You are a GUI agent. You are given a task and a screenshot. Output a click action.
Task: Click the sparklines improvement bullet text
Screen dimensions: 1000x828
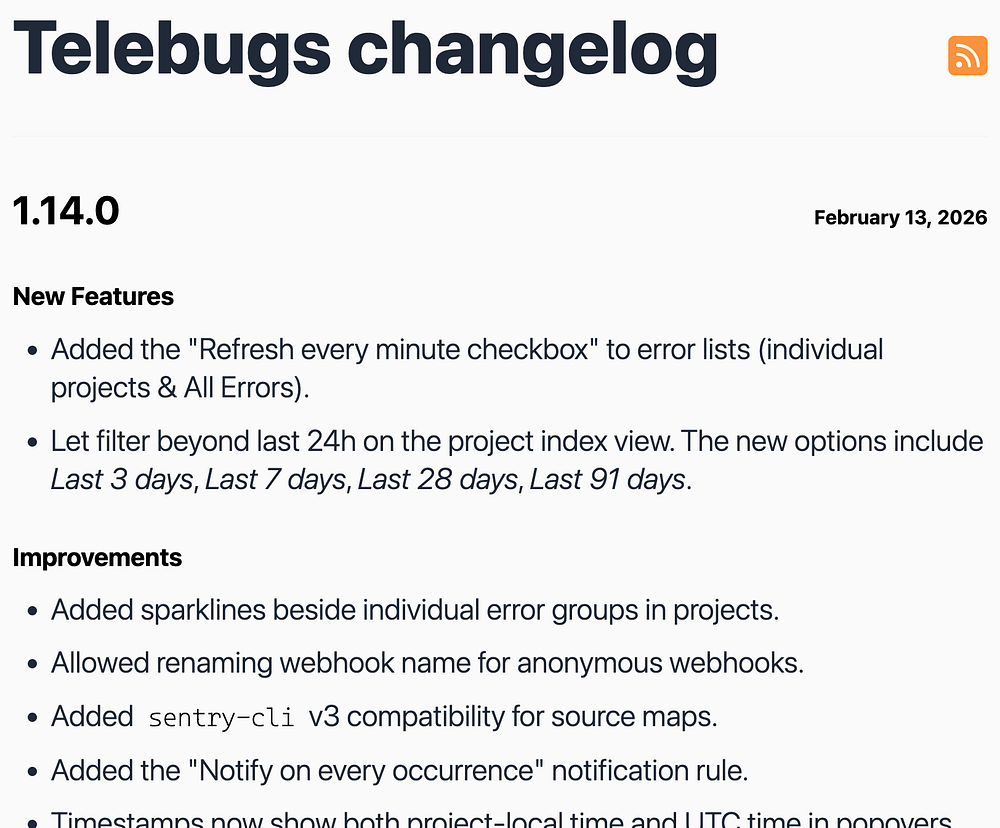pyautogui.click(x=415, y=610)
